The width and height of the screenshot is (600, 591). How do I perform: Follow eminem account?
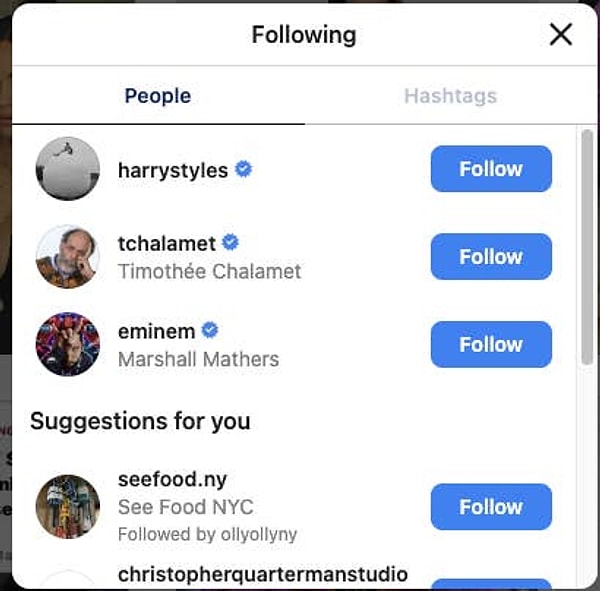pos(490,344)
